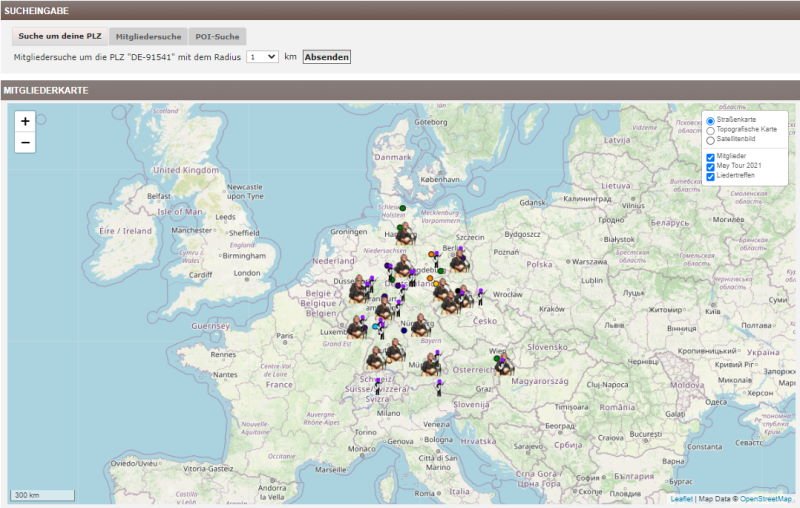Select the Straßenkarte base layer
Viewport: 800px width, 508px height.
[710, 121]
